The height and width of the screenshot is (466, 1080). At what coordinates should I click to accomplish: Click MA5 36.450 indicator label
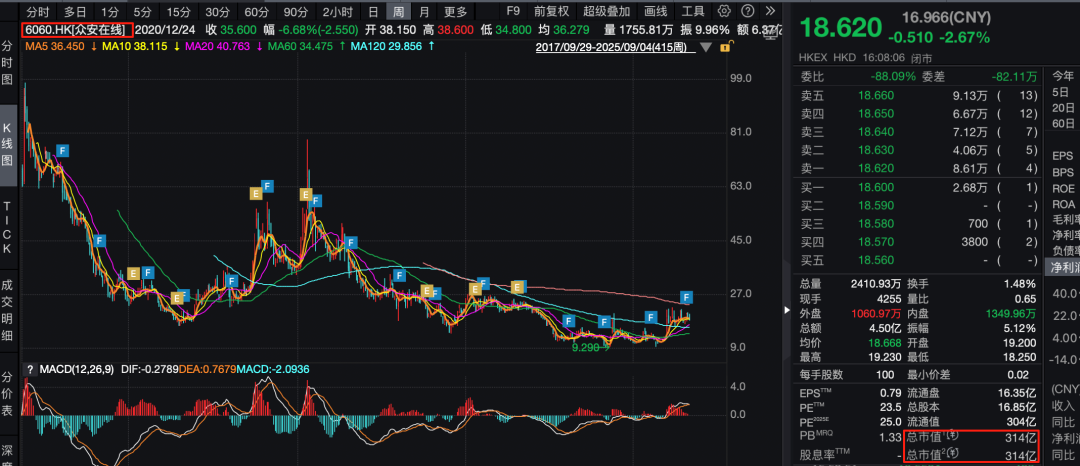click(x=54, y=46)
